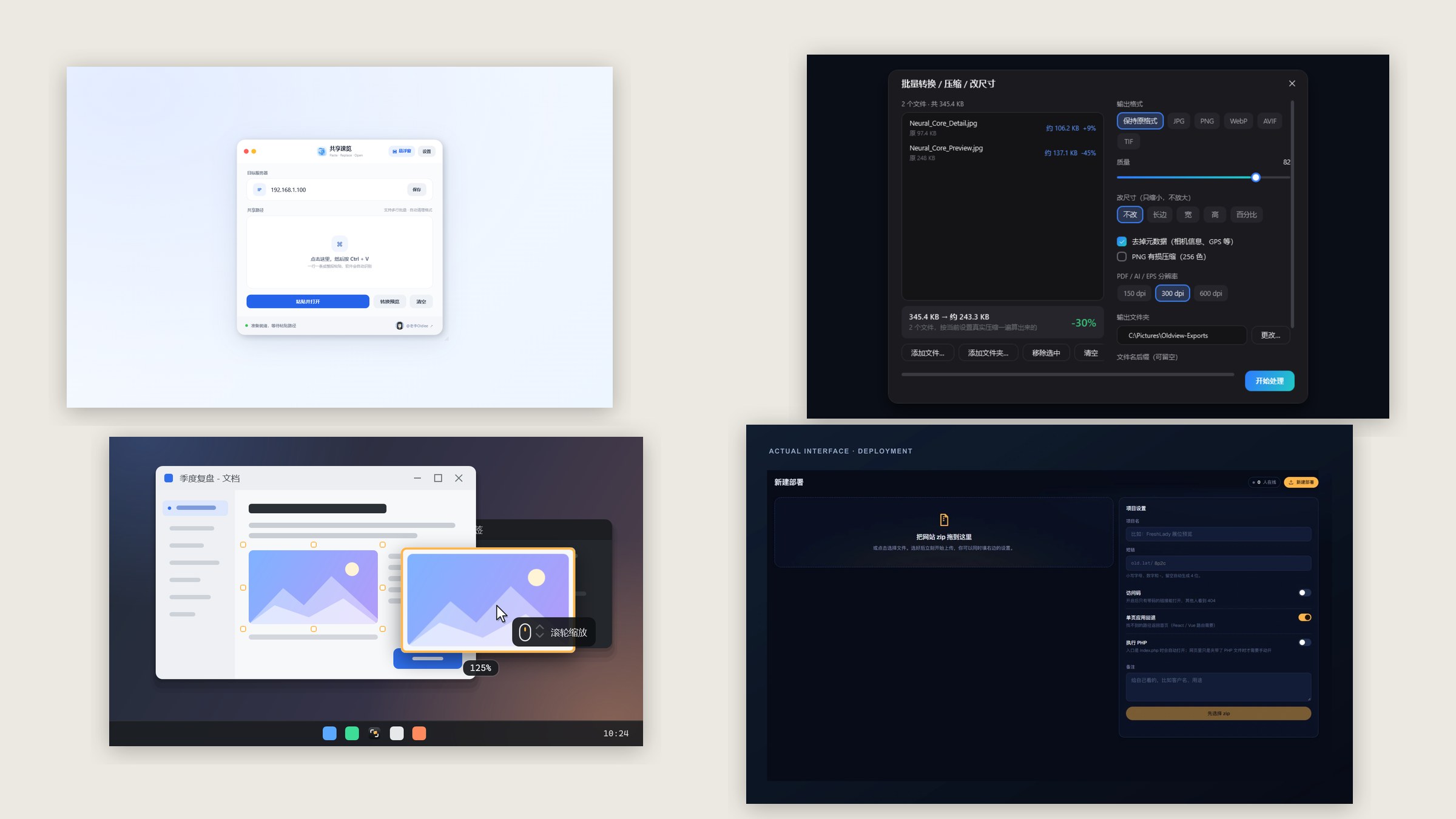Choose 百分比 resize mode
Viewport: 1456px width, 819px height.
point(1247,215)
